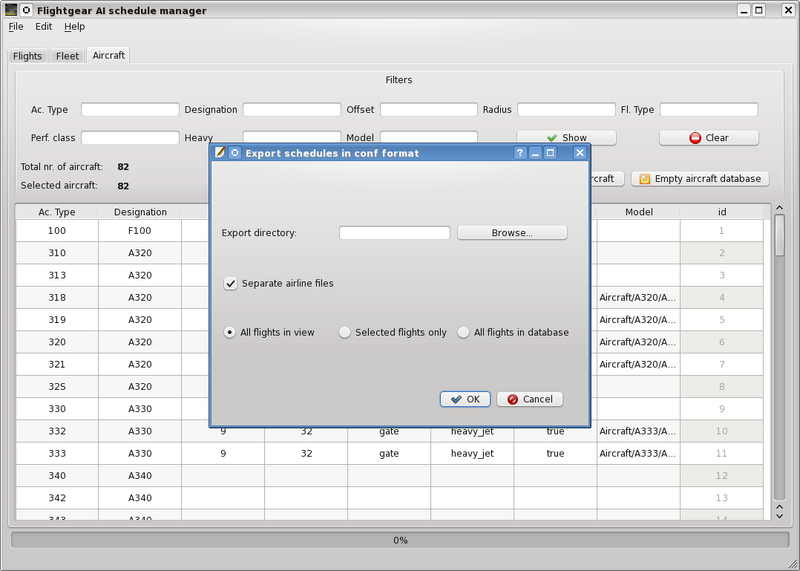This screenshot has width=800, height=571.
Task: Open the File menu
Action: tap(16, 27)
